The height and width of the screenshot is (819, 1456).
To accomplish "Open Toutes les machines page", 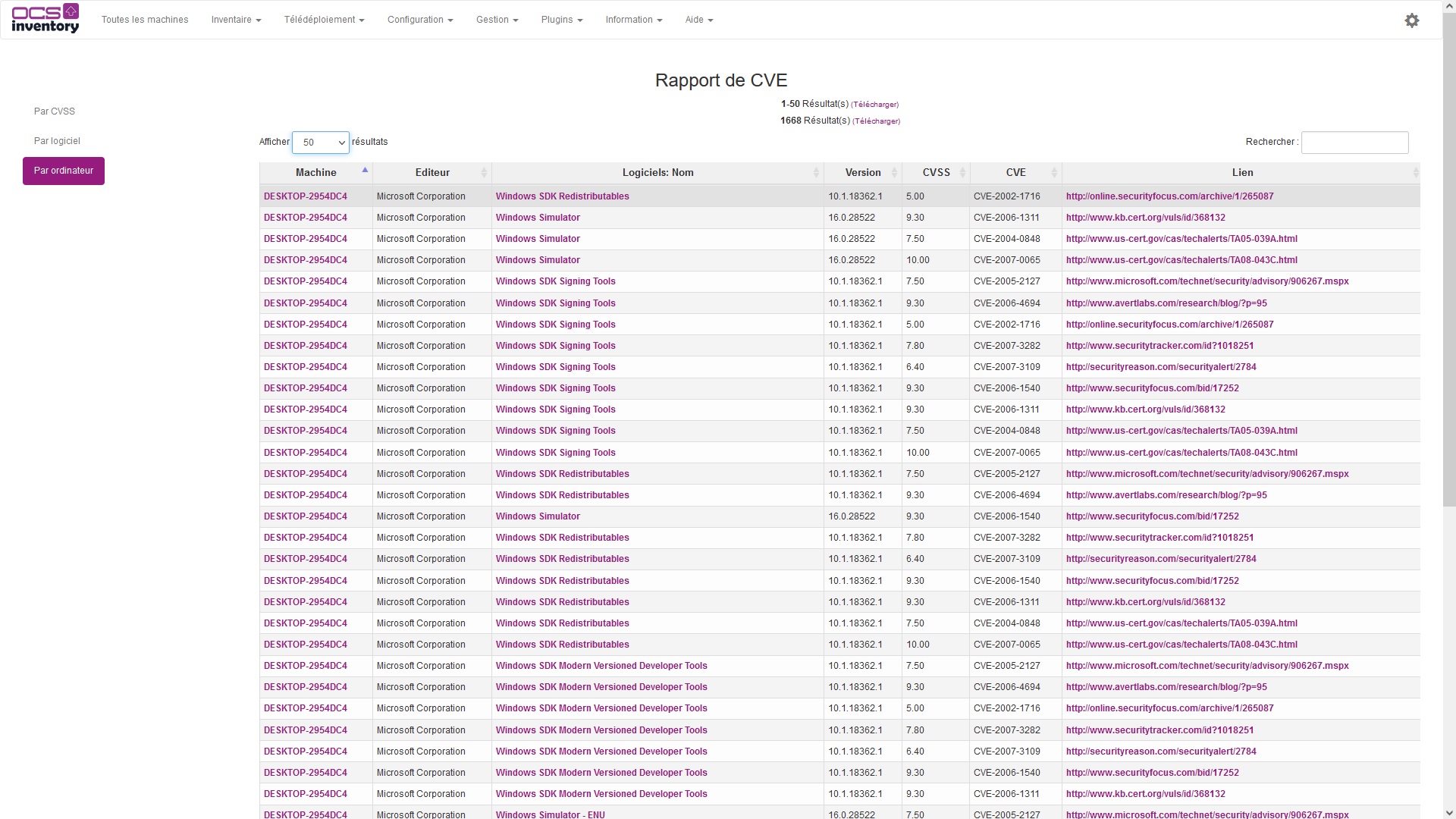I will click(x=145, y=20).
